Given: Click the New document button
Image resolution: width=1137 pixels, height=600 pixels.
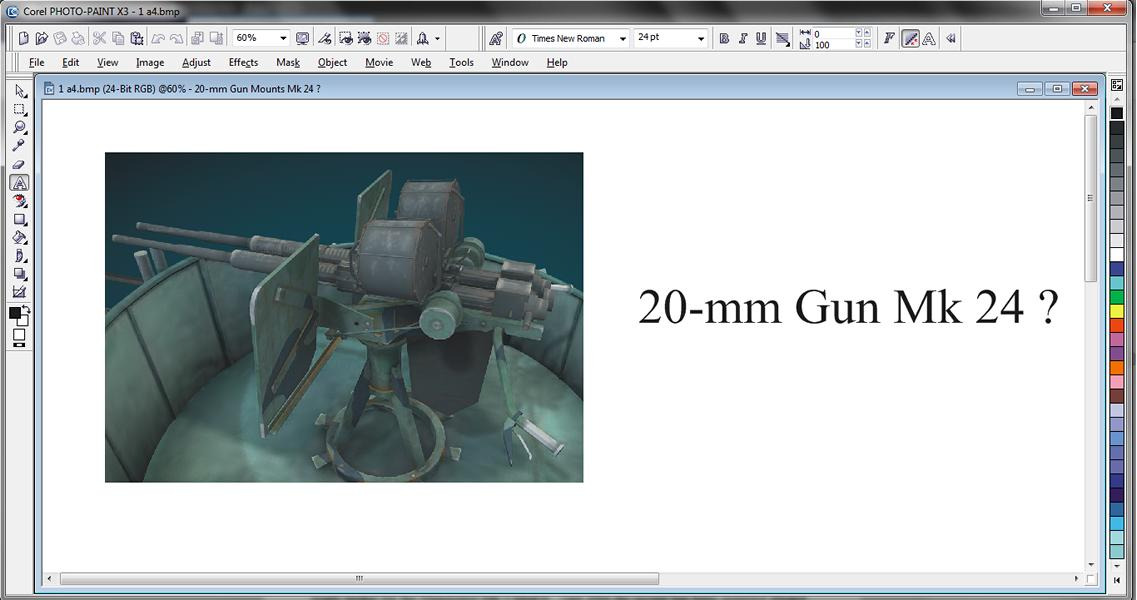Looking at the screenshot, I should point(24,38).
